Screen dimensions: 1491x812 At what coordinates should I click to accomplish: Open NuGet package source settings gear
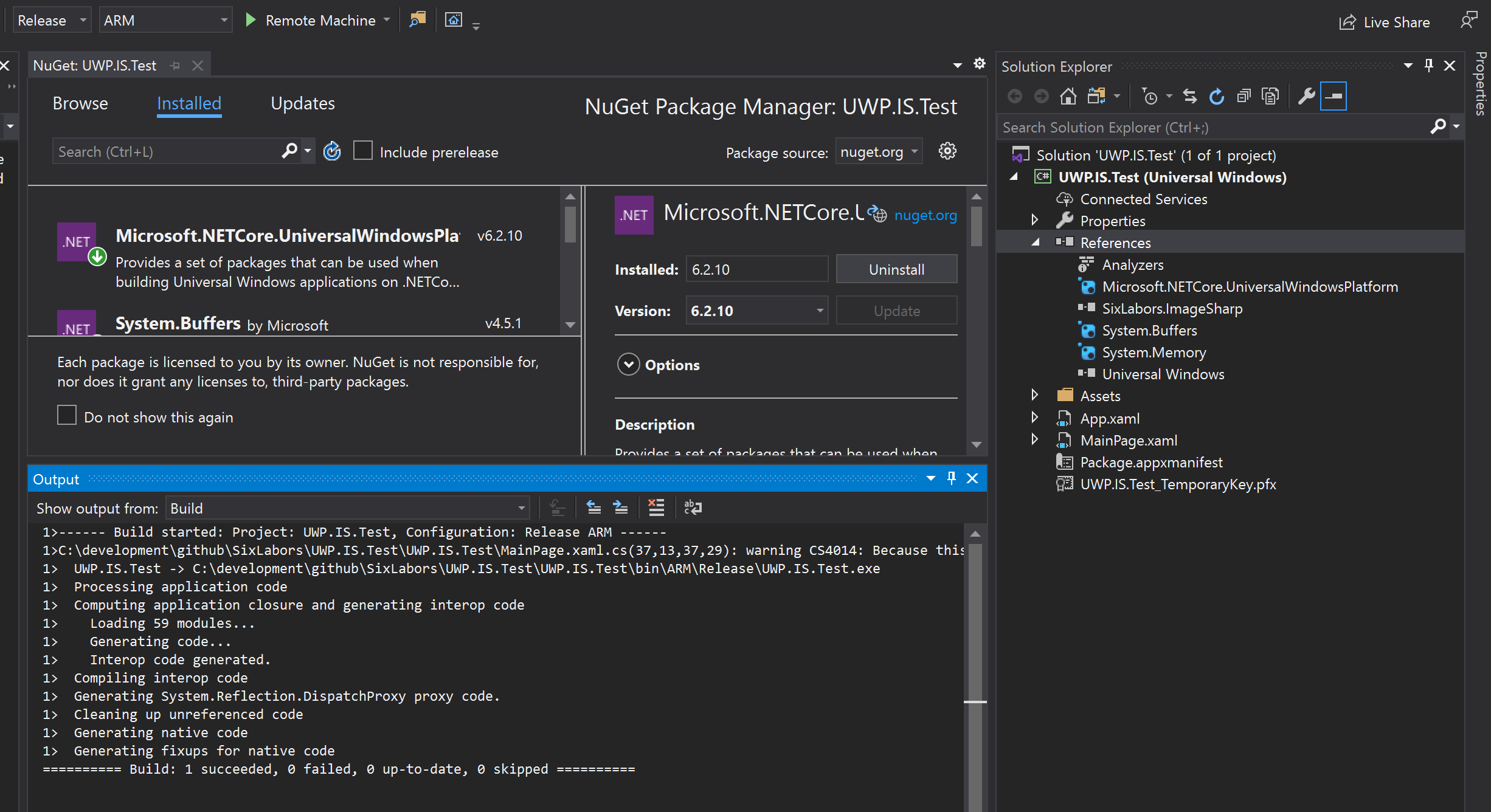(x=947, y=151)
